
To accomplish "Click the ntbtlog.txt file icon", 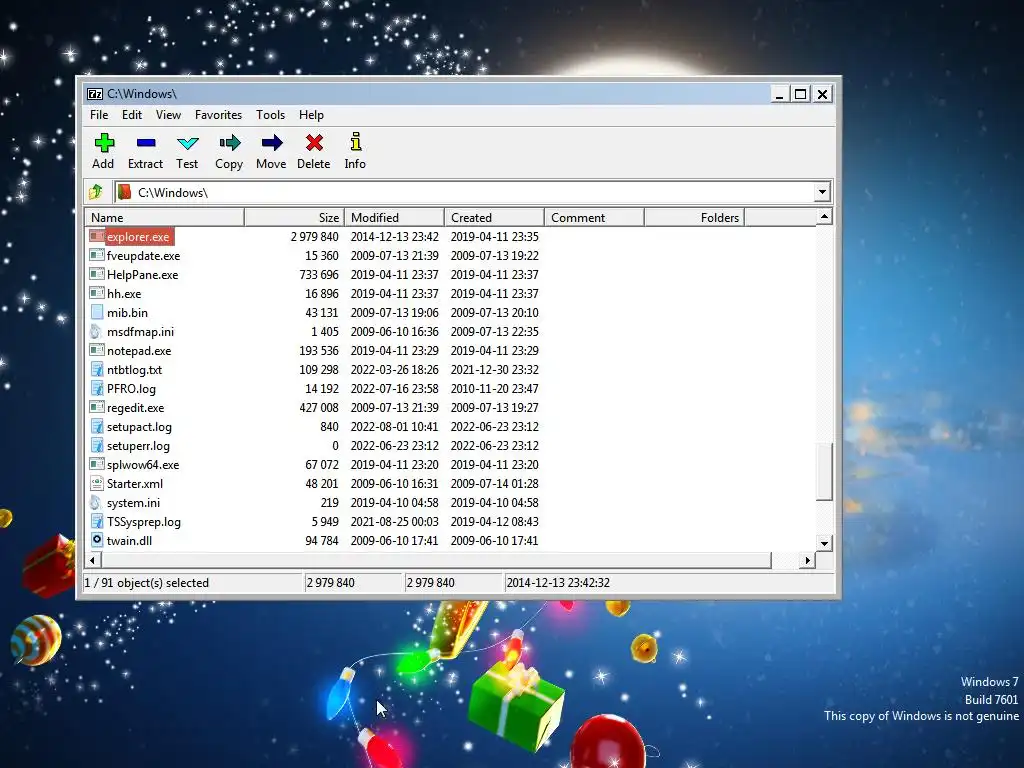I will 97,369.
